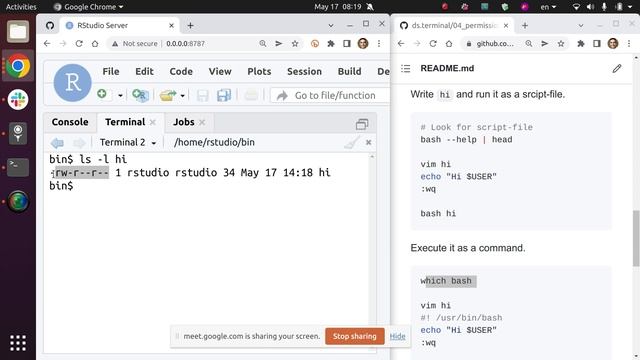640x360 pixels.
Task: Close the current terminal with the x icon
Action: (369, 142)
